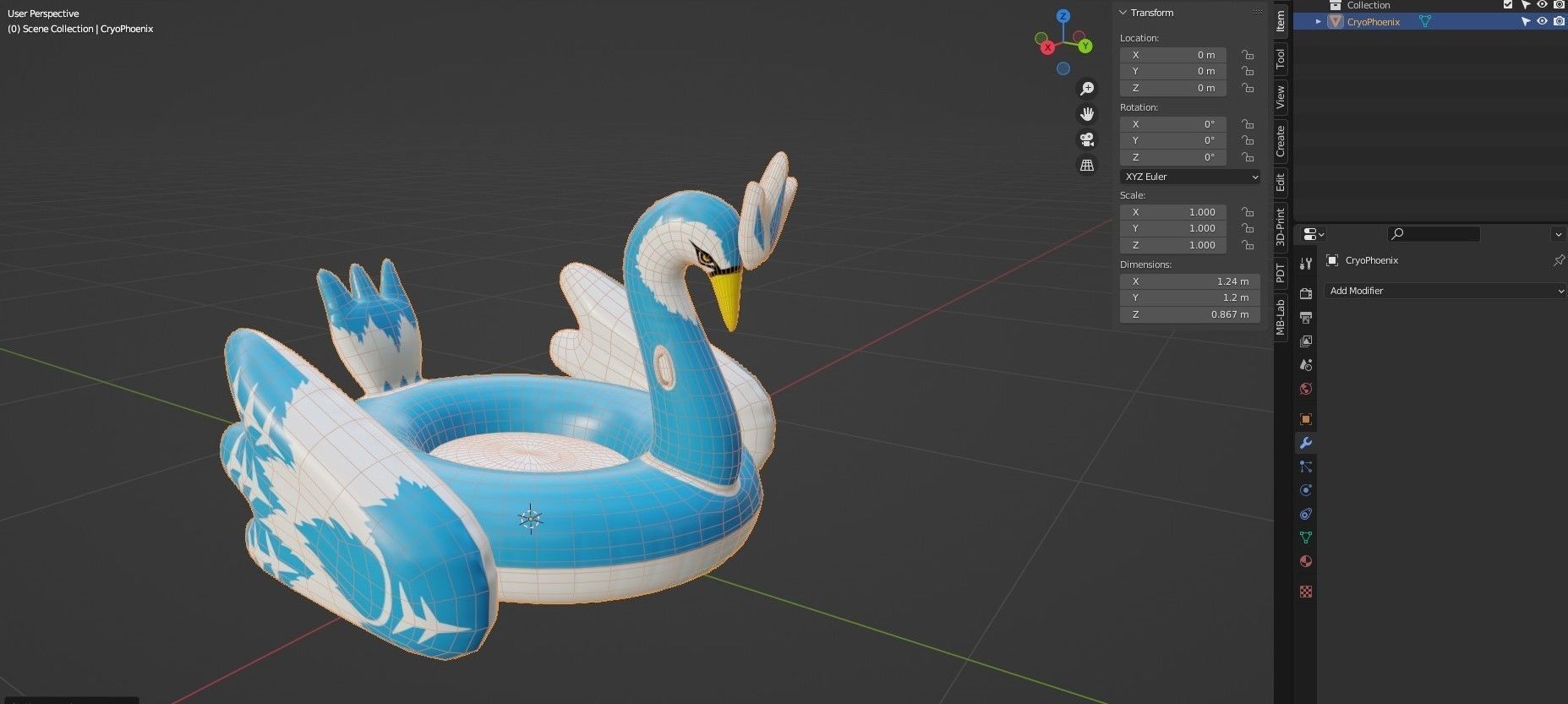Toggle lock on Location Y
Screen dimensions: 1568x704
click(x=1248, y=71)
